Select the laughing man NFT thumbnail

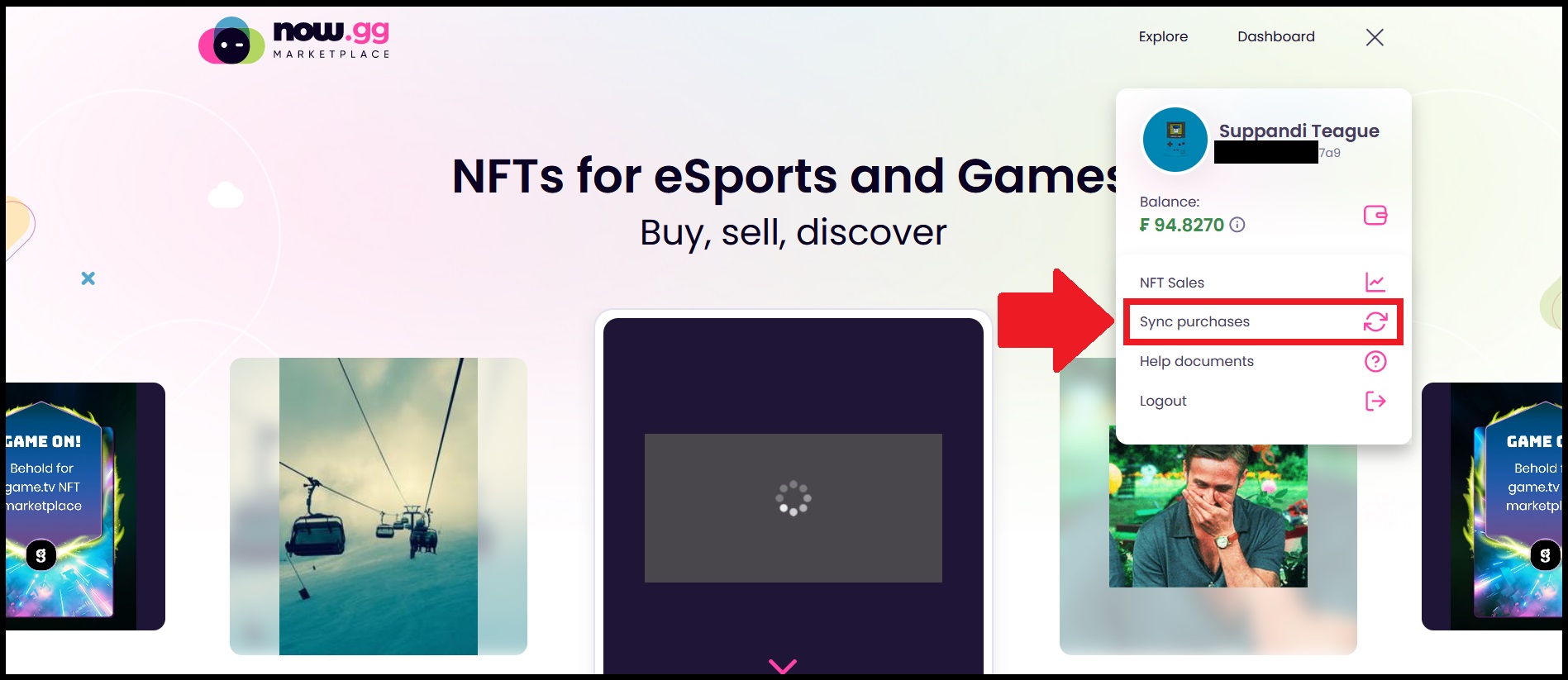click(1208, 516)
